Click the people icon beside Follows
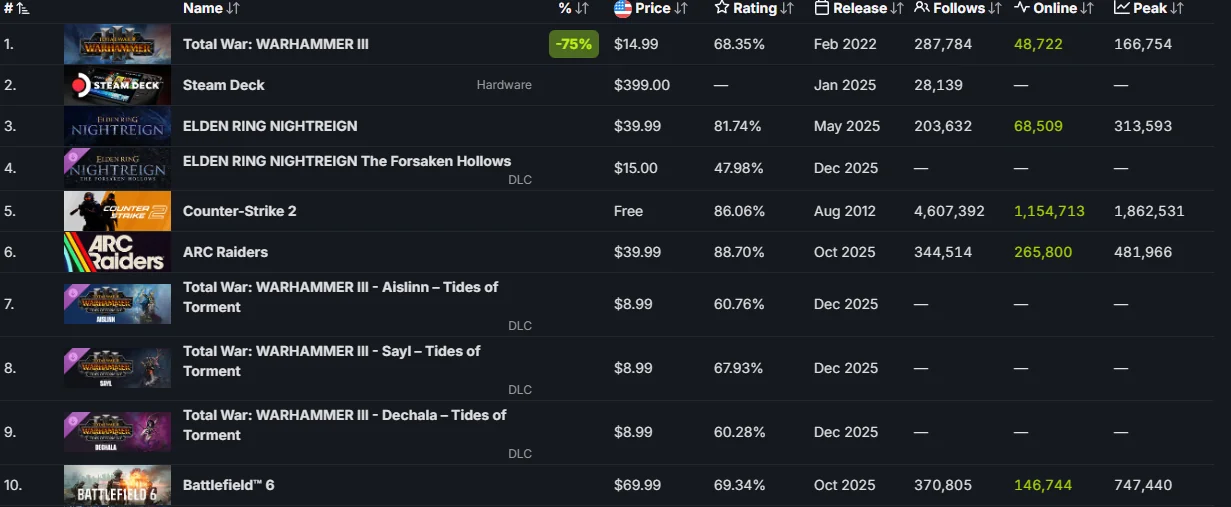Viewport: 1231px width, 507px height. pyautogui.click(x=922, y=8)
